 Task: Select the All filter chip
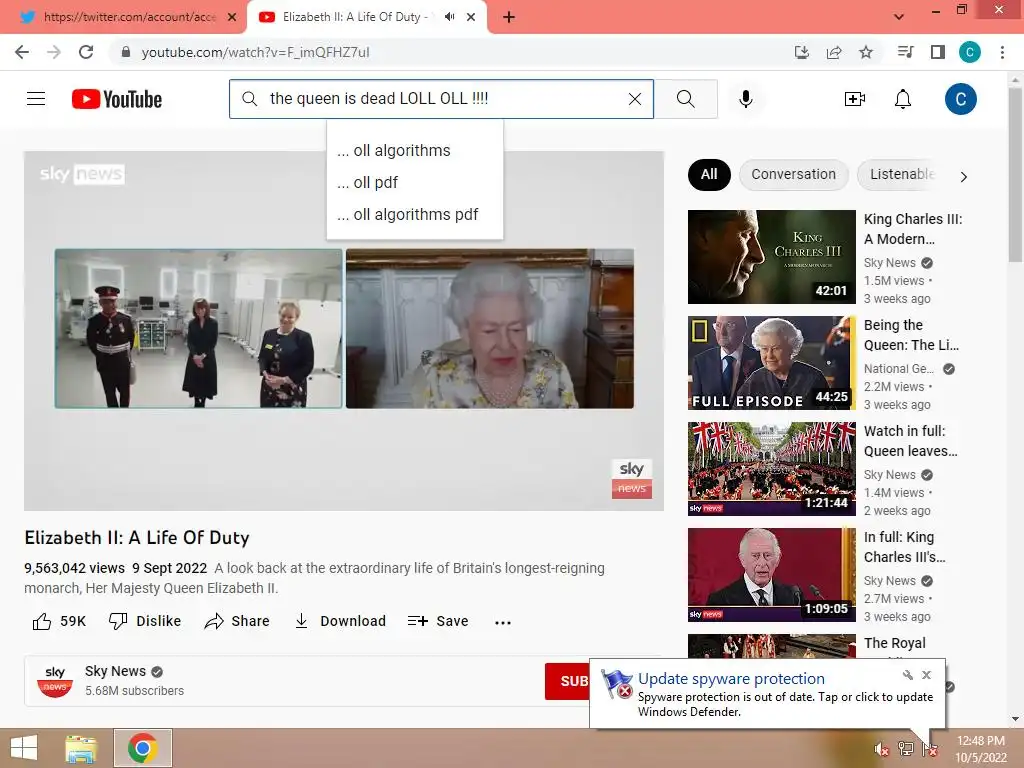pos(709,174)
